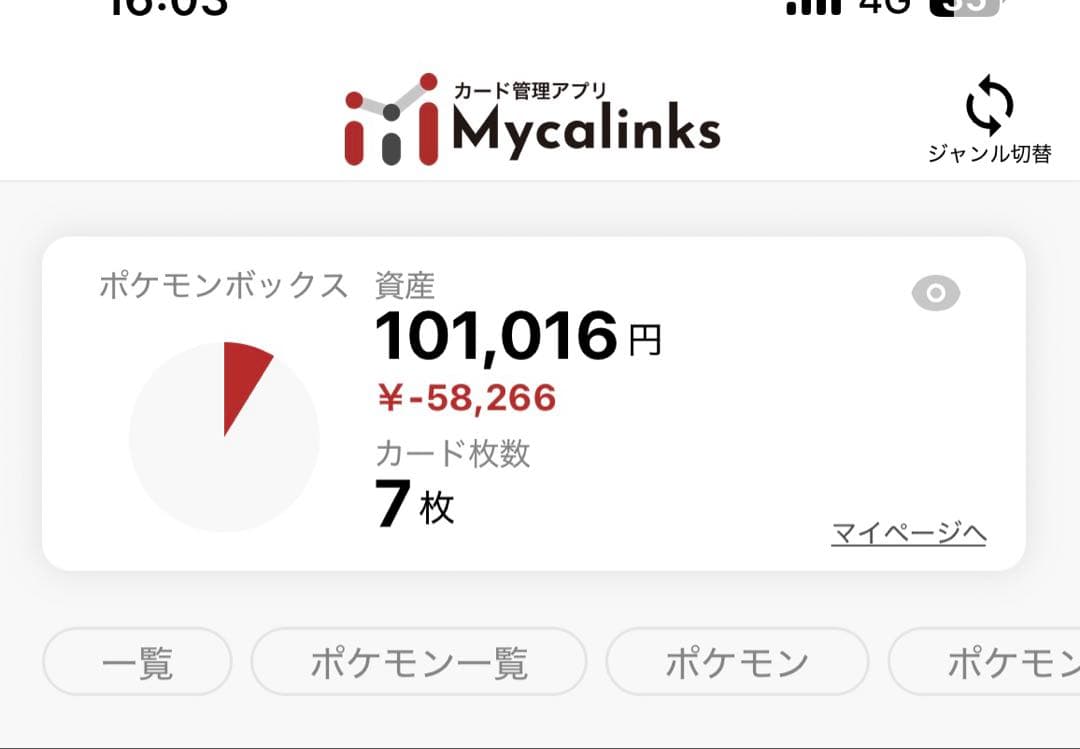This screenshot has width=1080, height=749.
Task: Open the マイページへ link
Action: [x=909, y=534]
